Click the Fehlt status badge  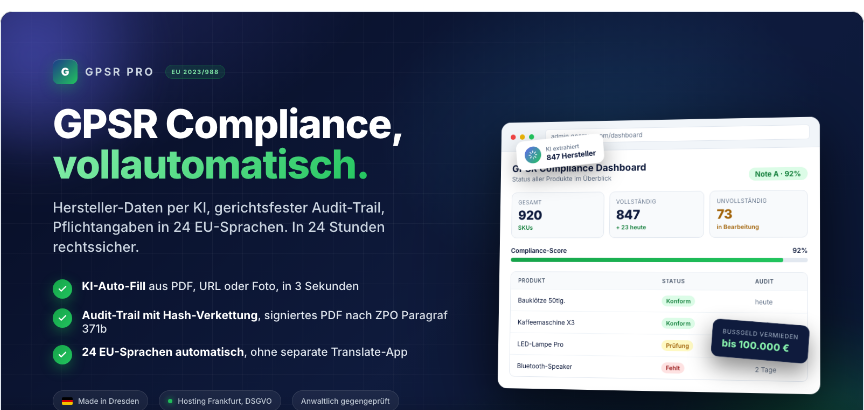672,368
